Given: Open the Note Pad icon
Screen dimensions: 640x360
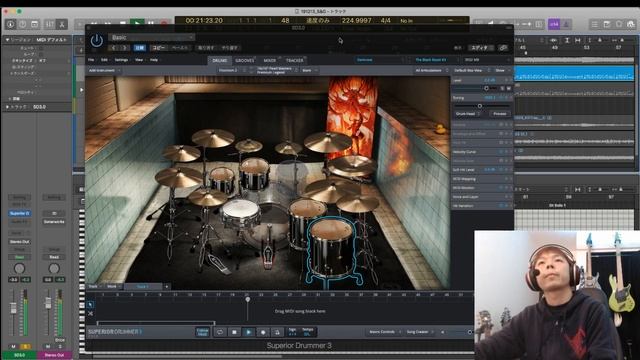Looking at the screenshot, I should click(607, 24).
